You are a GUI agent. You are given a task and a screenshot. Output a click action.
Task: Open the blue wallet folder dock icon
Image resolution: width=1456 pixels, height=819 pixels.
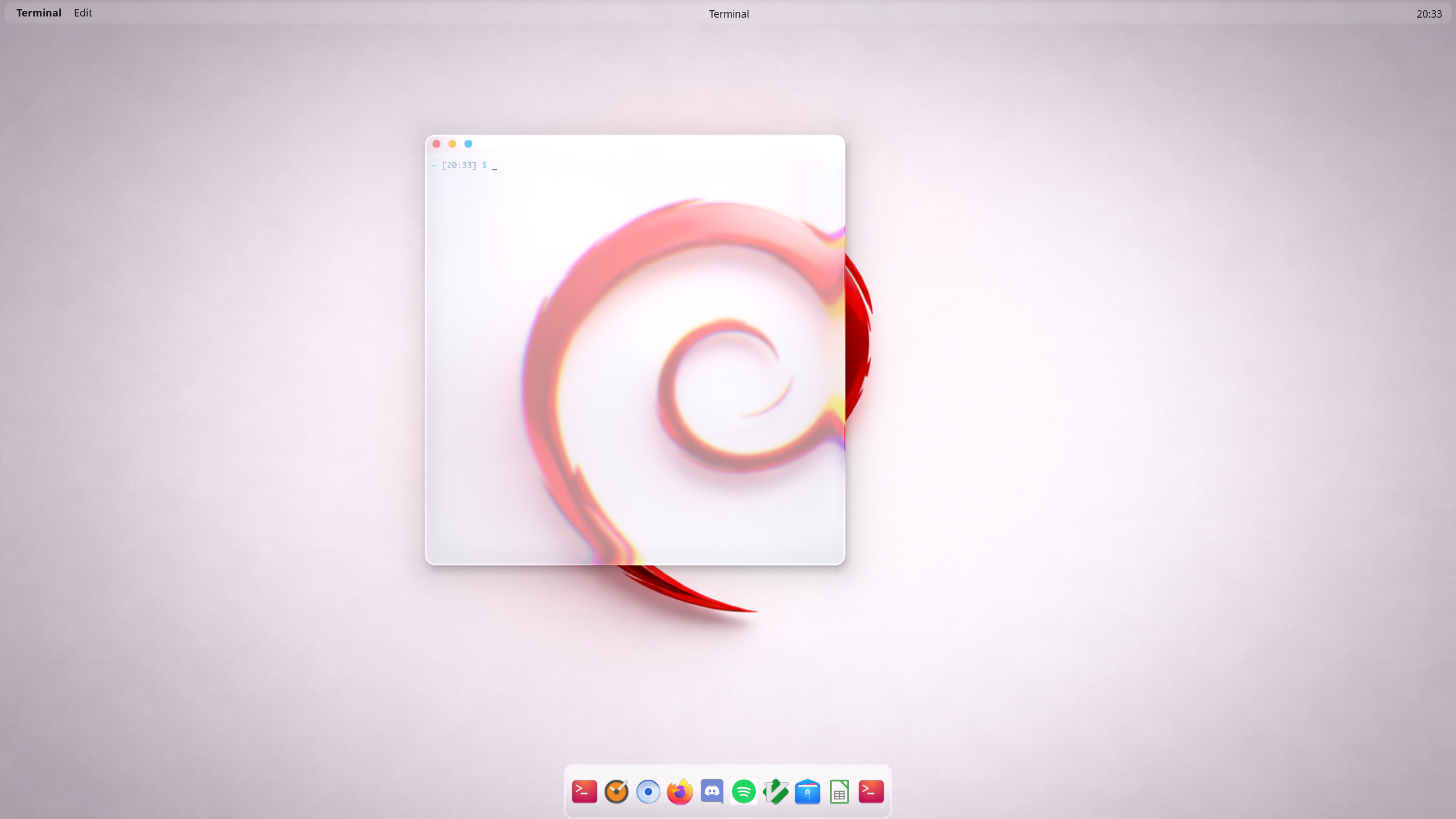[x=807, y=792]
